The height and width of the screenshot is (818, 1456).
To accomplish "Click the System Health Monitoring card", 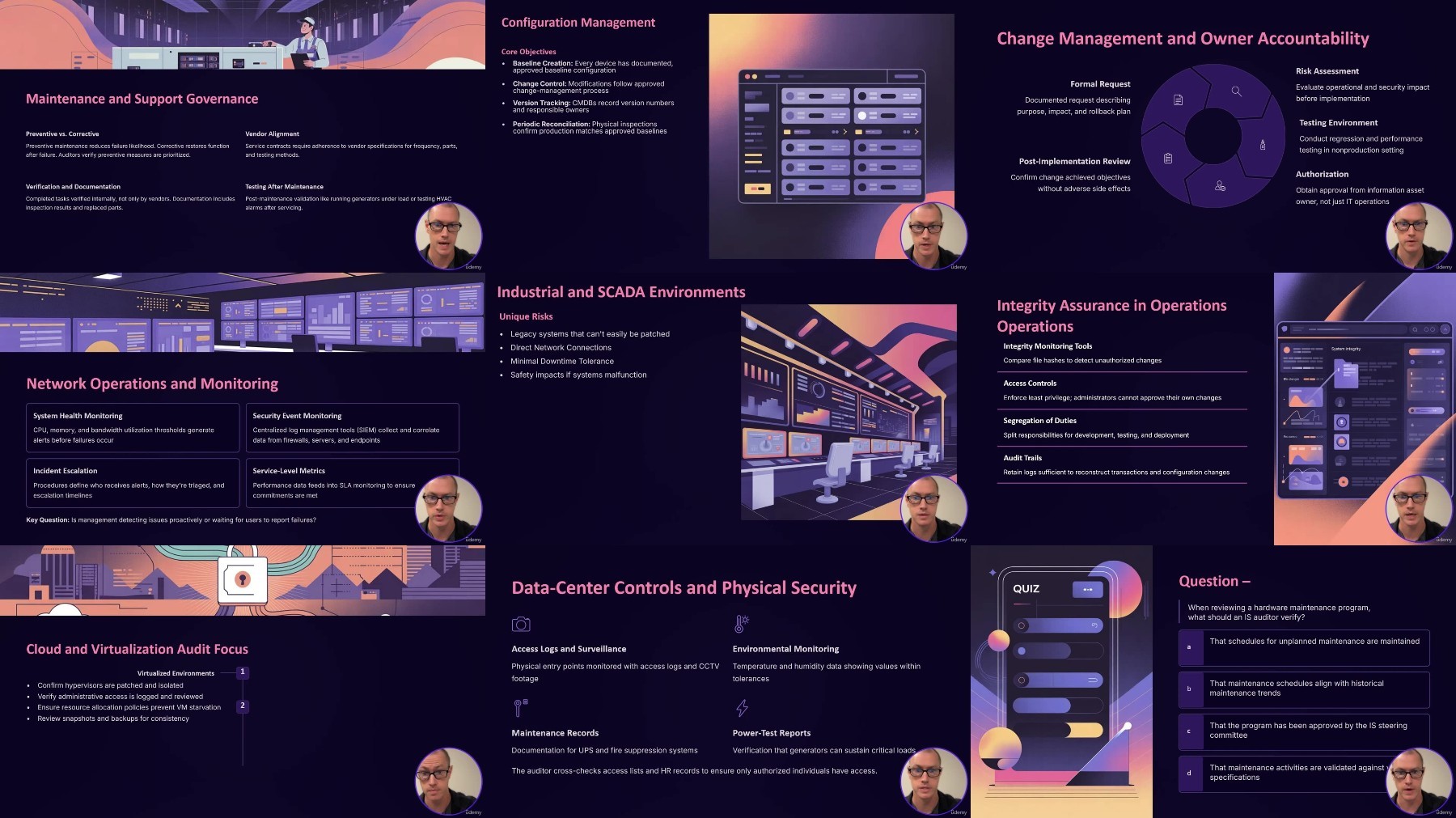I will point(133,427).
